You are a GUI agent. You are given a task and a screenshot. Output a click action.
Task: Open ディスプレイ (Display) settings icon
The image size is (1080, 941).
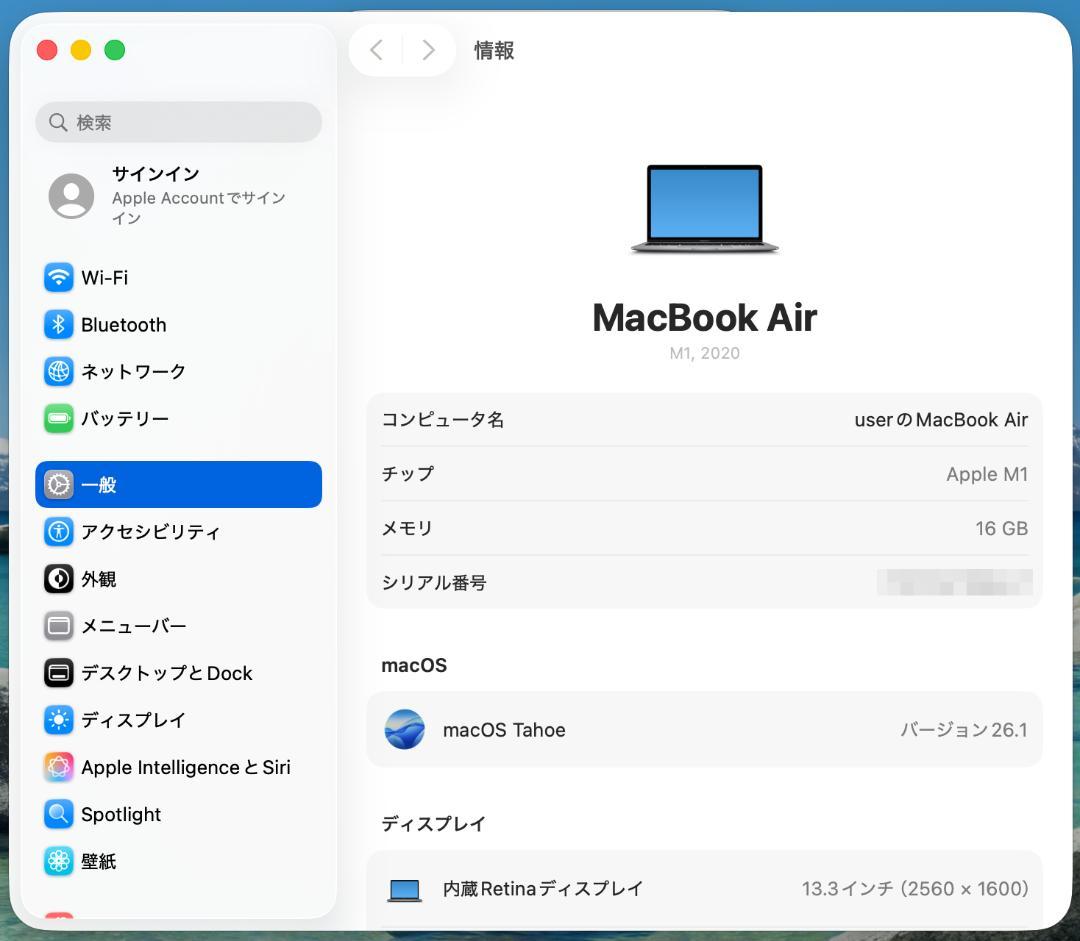tap(58, 720)
